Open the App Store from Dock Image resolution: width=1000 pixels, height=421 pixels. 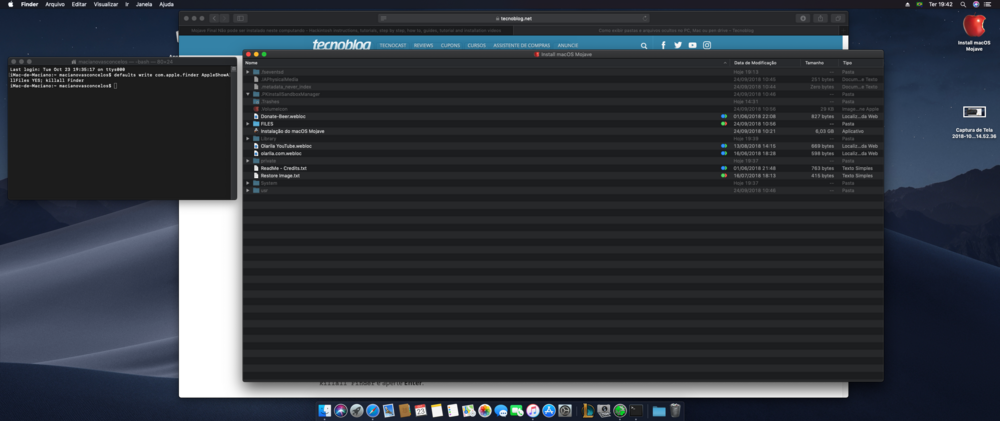[x=549, y=410]
